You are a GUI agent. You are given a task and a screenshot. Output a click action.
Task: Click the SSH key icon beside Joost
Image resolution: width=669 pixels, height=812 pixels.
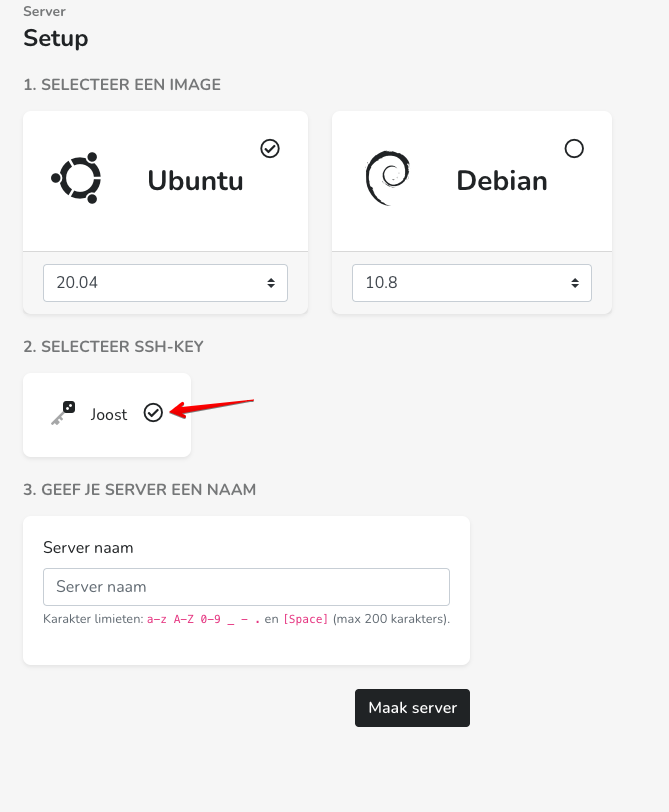click(x=63, y=413)
